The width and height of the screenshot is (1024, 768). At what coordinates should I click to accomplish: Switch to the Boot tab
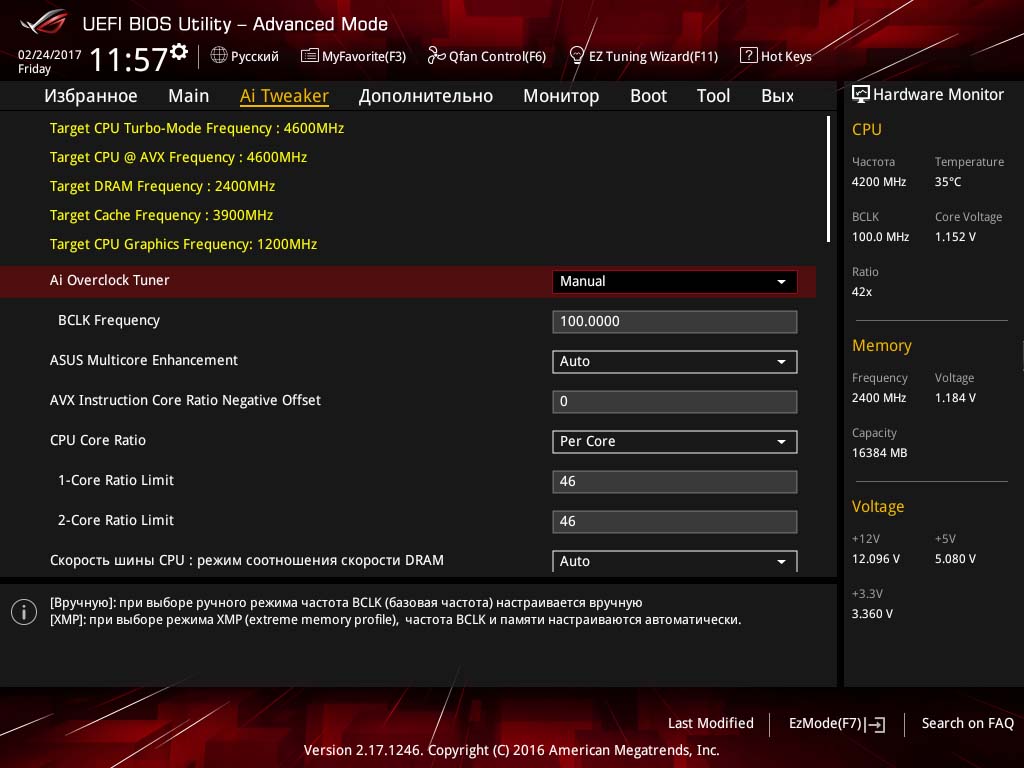coord(648,96)
